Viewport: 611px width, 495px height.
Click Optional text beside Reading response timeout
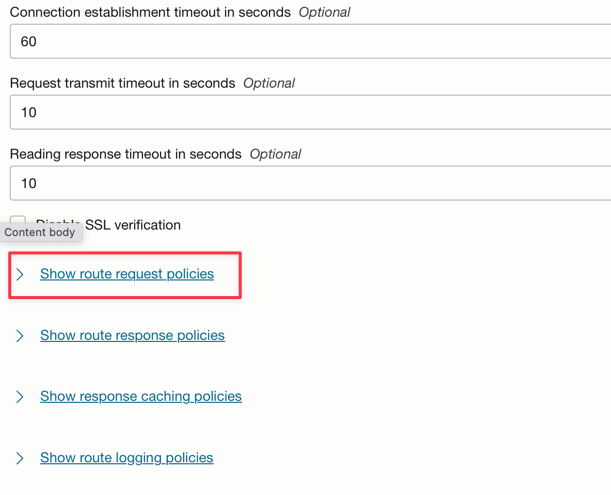(x=275, y=154)
